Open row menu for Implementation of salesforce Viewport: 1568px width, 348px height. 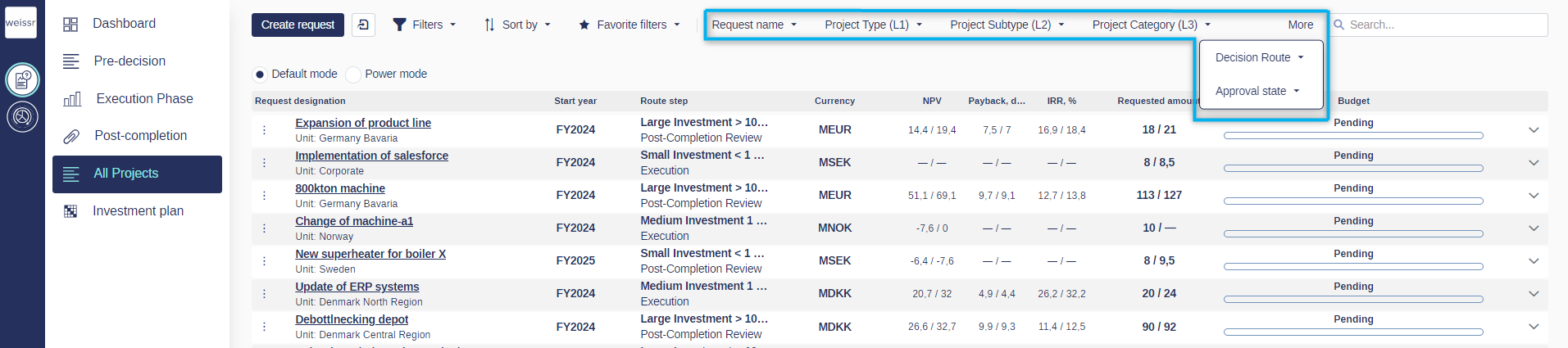point(264,163)
